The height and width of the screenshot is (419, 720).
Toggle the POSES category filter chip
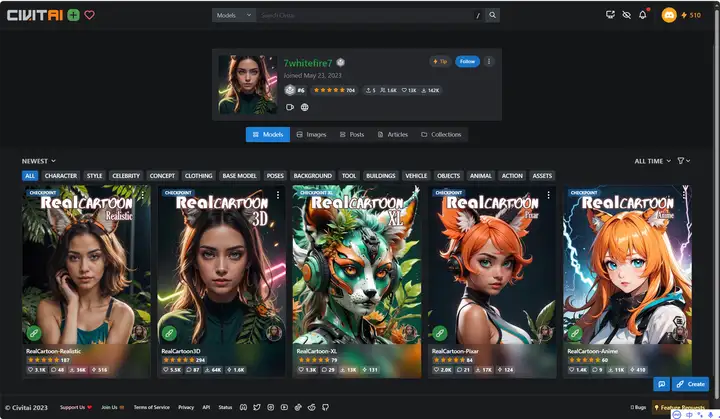pos(275,176)
